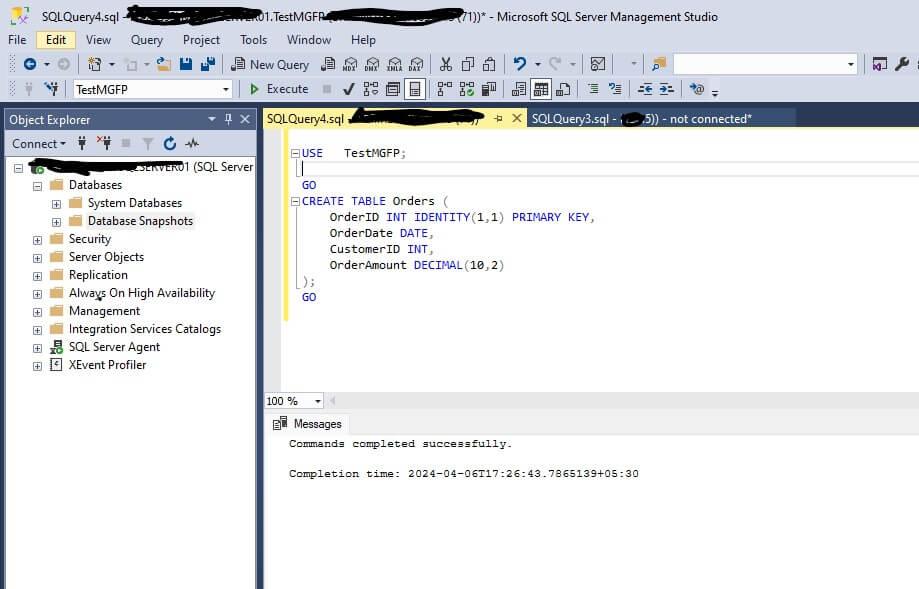
Task: Open a New Query window
Action: (x=270, y=64)
